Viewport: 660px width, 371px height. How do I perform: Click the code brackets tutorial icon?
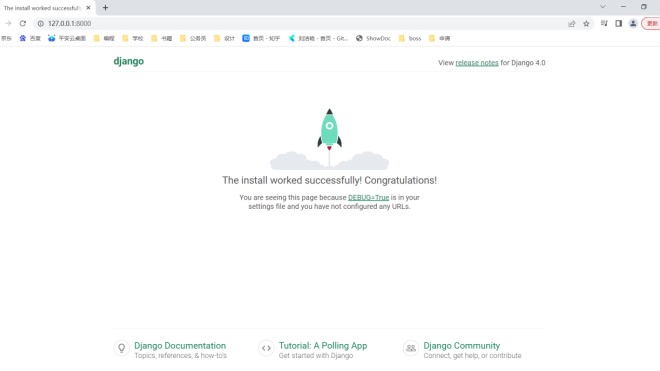click(266, 348)
